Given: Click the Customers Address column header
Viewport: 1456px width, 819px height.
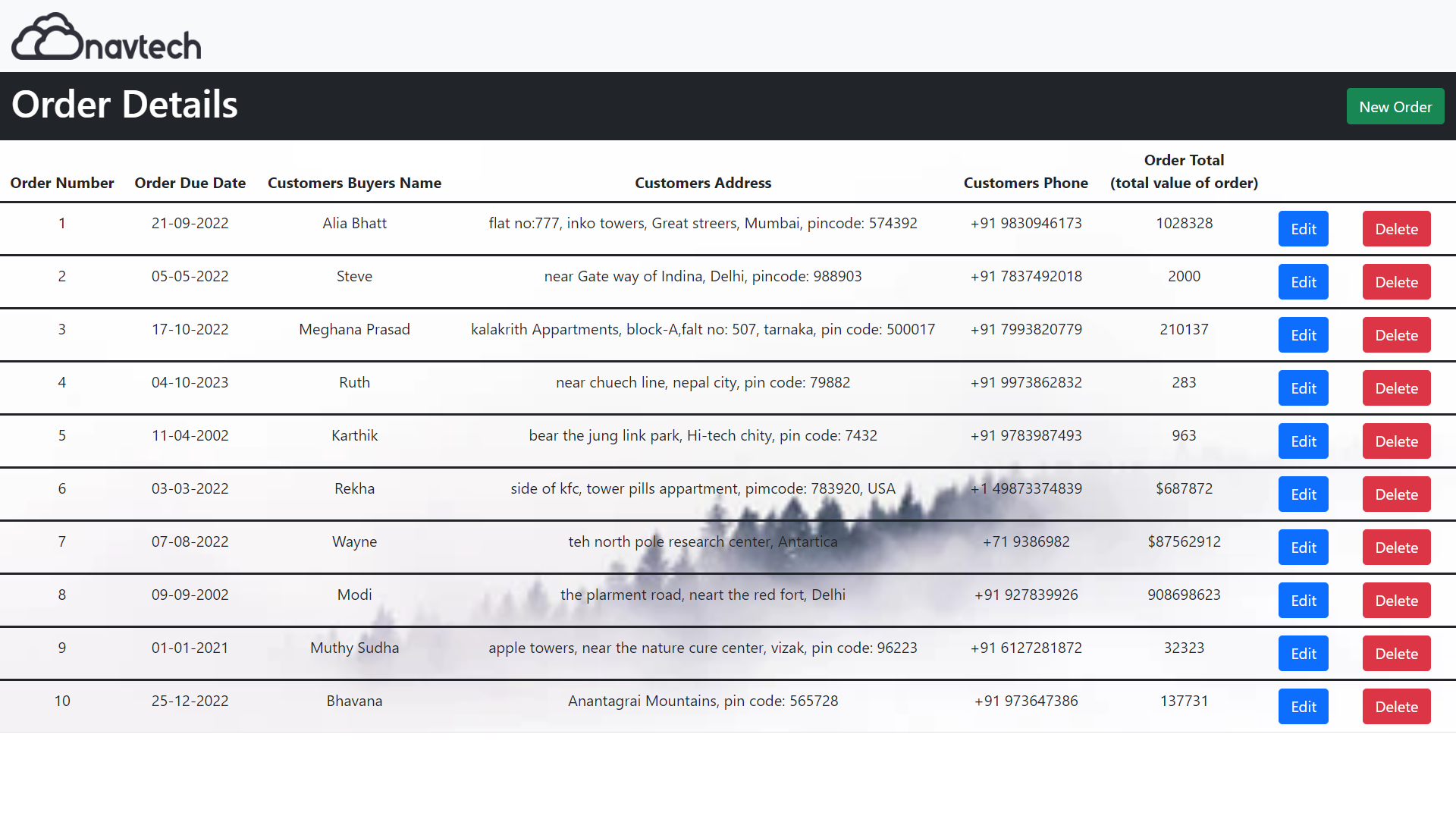Looking at the screenshot, I should coord(702,183).
